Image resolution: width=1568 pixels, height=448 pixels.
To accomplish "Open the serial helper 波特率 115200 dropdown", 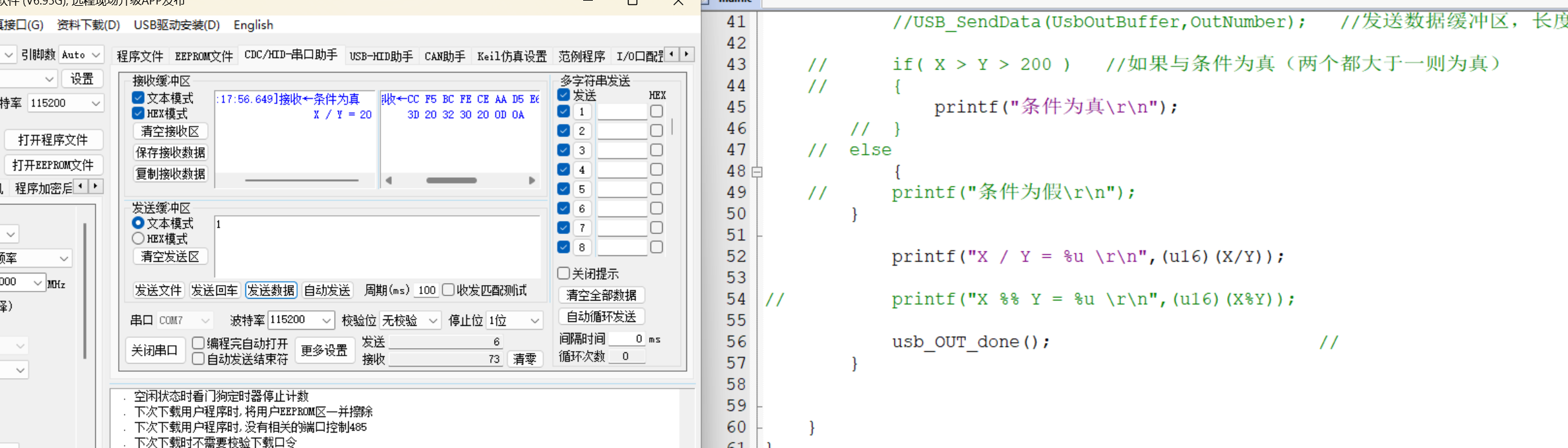I will click(301, 320).
